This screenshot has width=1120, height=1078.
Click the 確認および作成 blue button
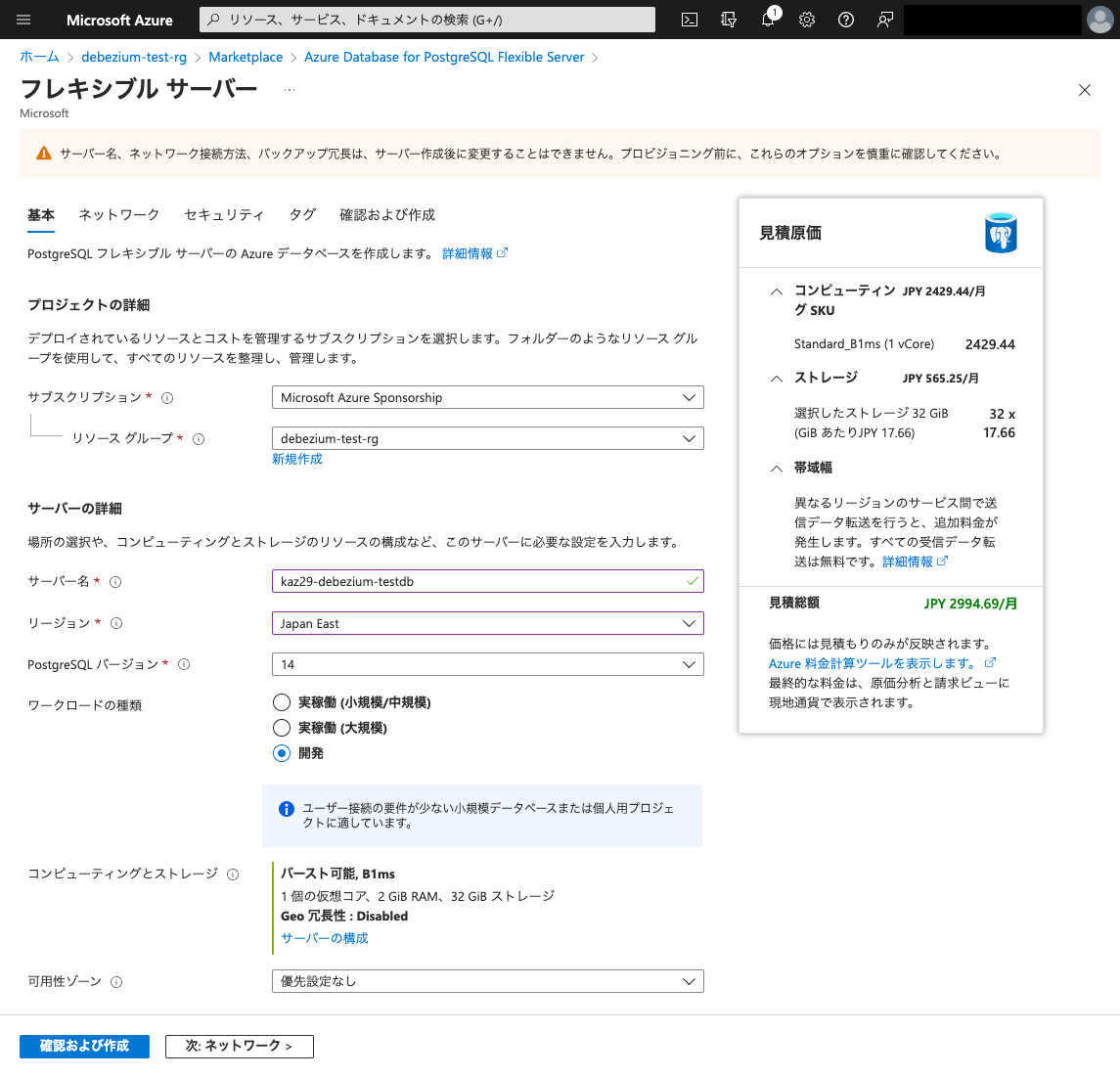[84, 1047]
